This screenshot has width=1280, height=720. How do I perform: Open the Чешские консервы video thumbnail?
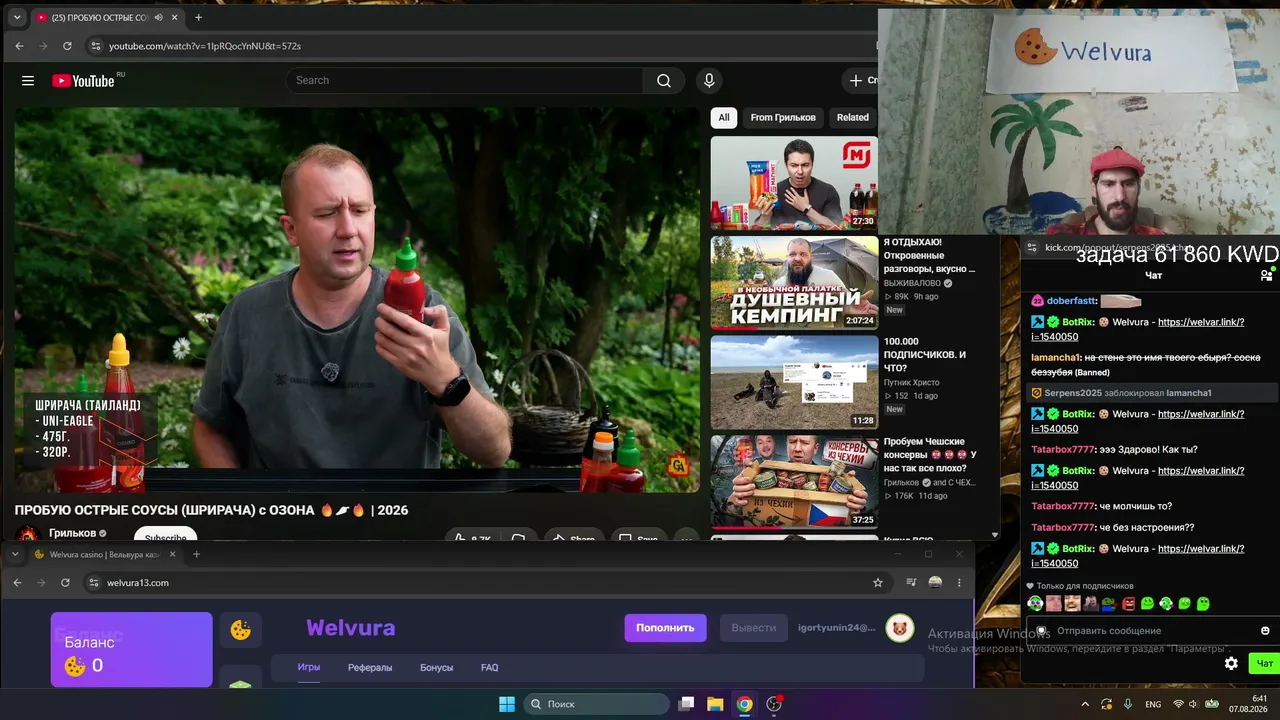click(794, 481)
